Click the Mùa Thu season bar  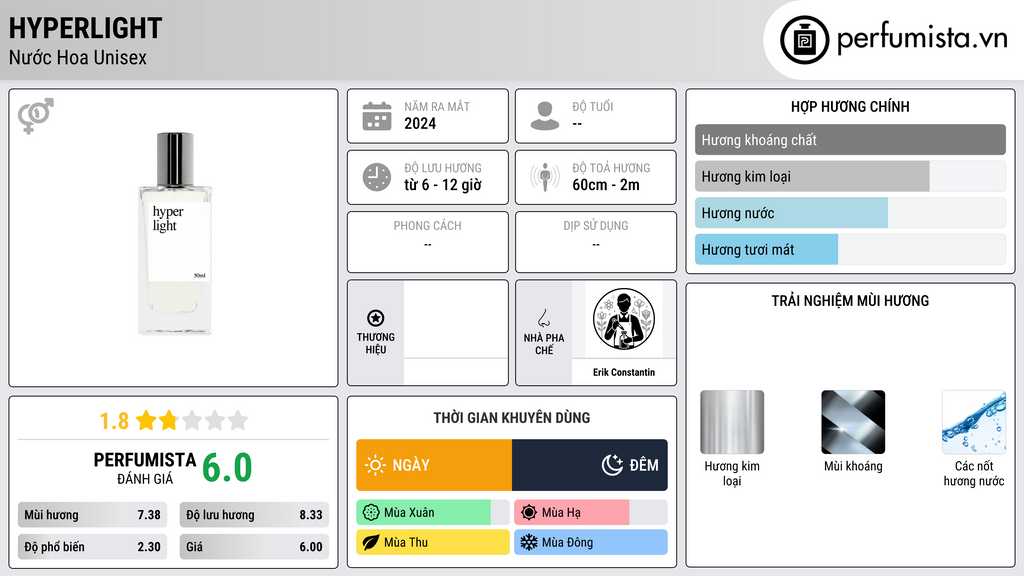coord(432,542)
